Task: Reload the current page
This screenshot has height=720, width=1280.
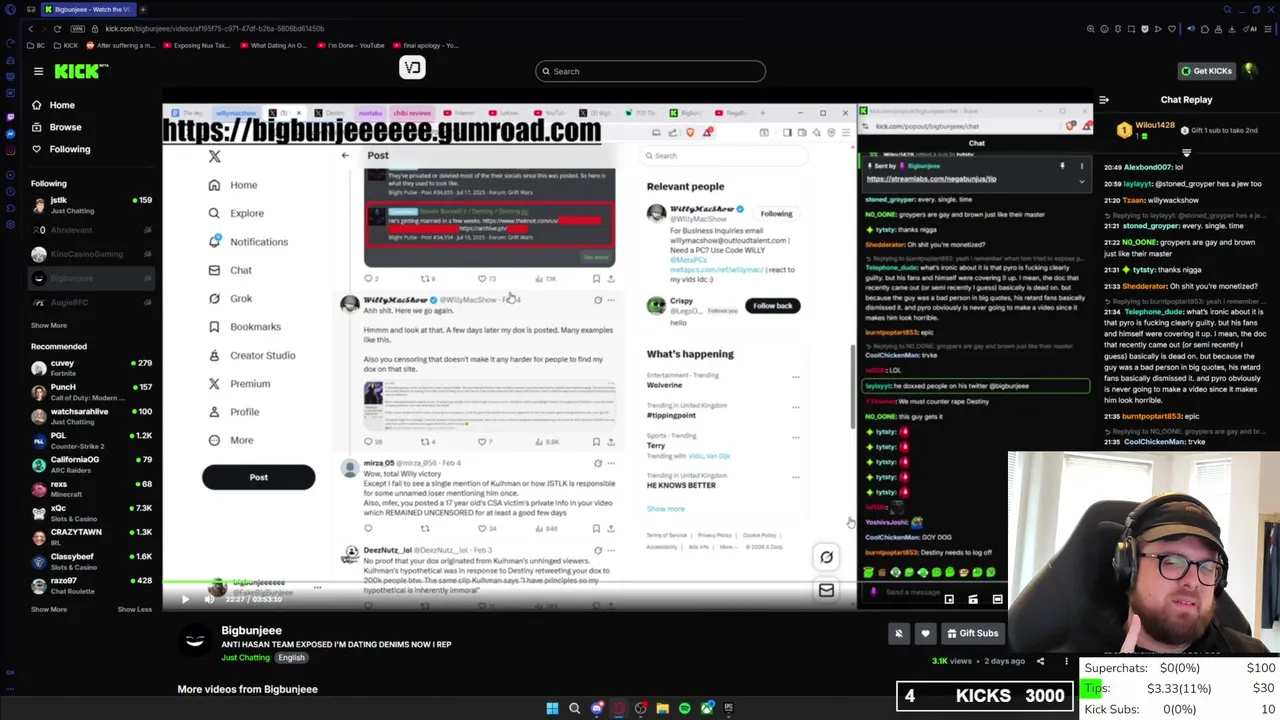Action: (x=57, y=29)
